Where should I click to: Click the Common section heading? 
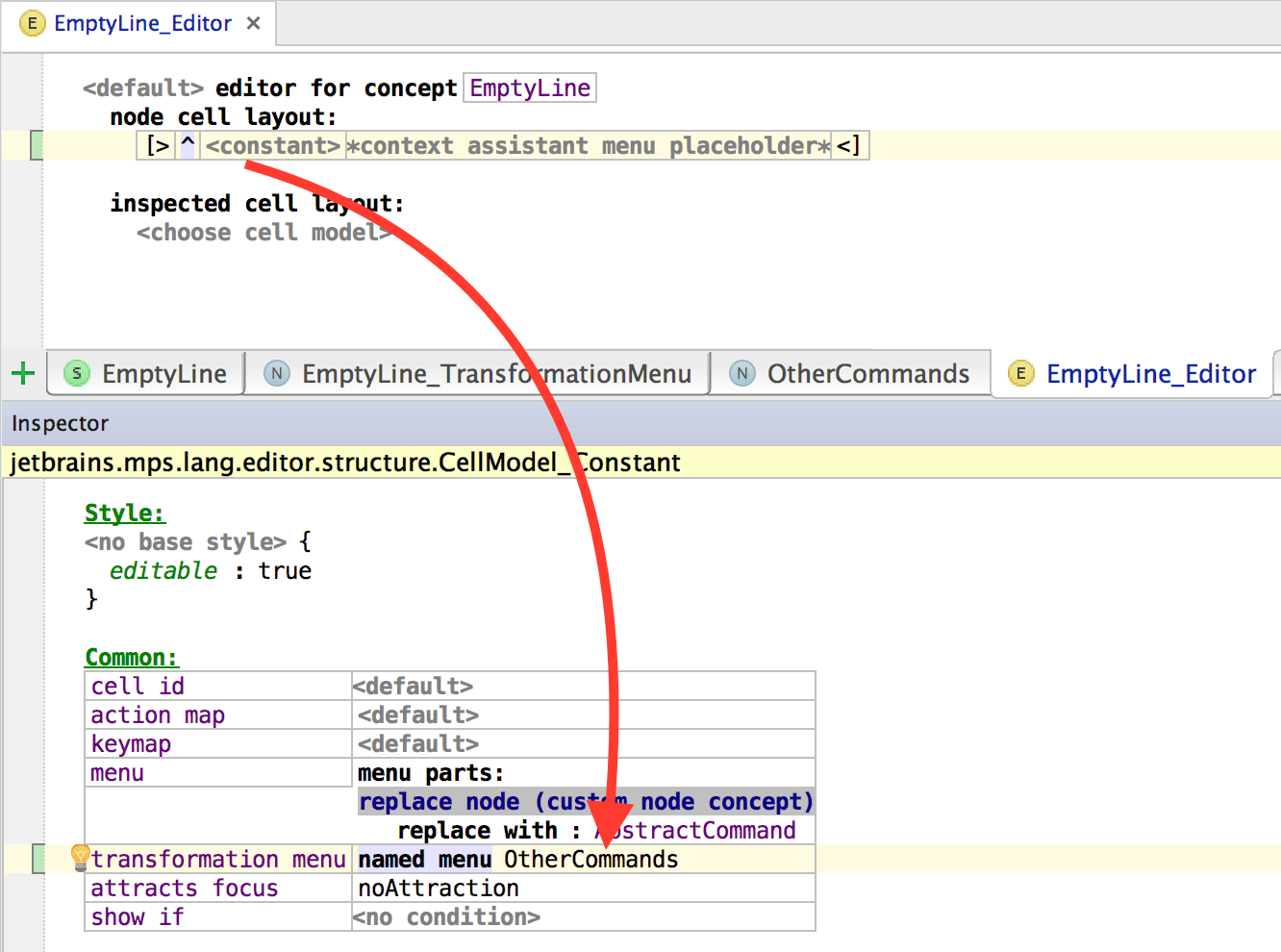point(131,657)
